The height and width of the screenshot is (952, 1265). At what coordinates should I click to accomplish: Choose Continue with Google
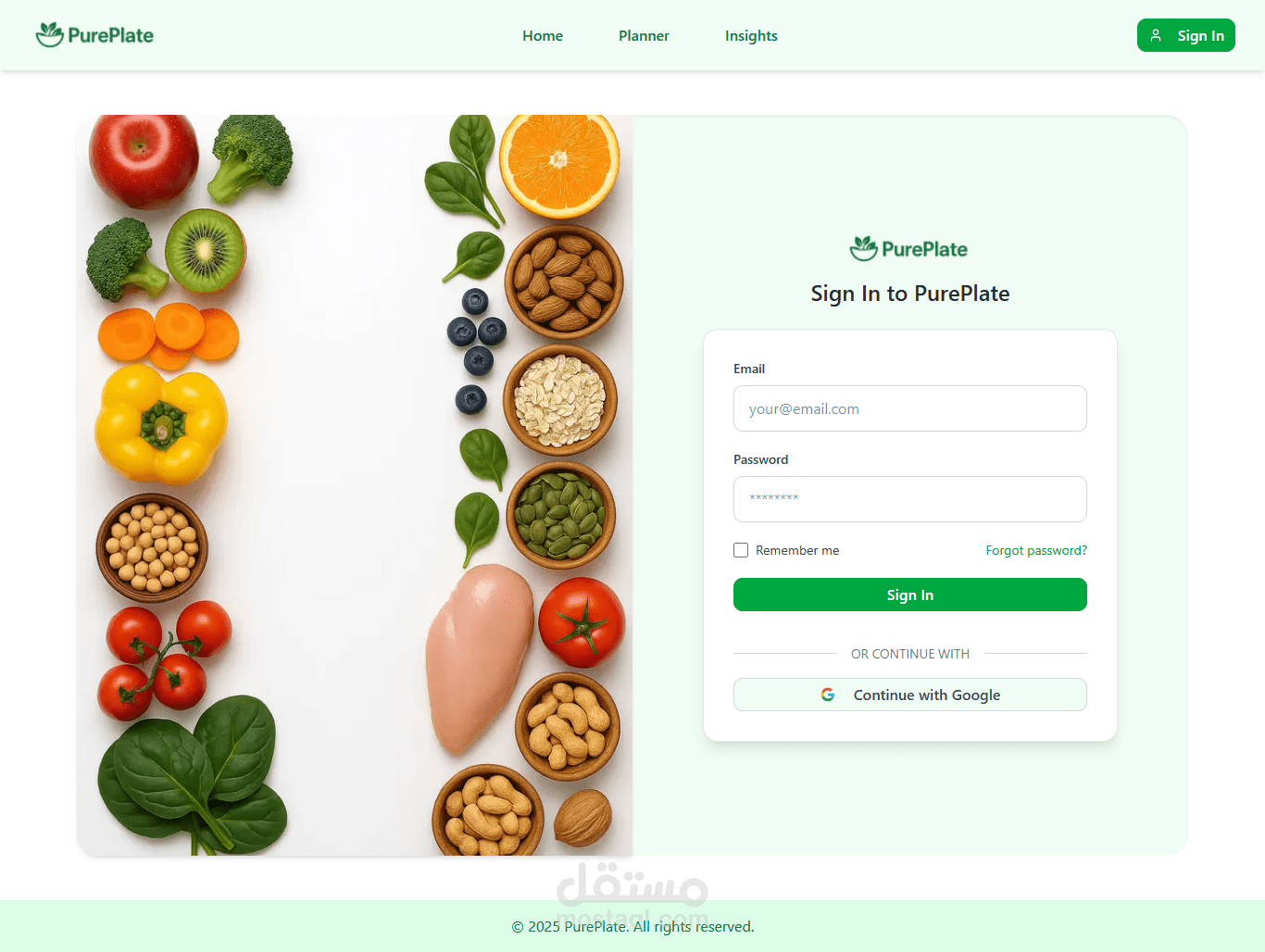coord(910,695)
